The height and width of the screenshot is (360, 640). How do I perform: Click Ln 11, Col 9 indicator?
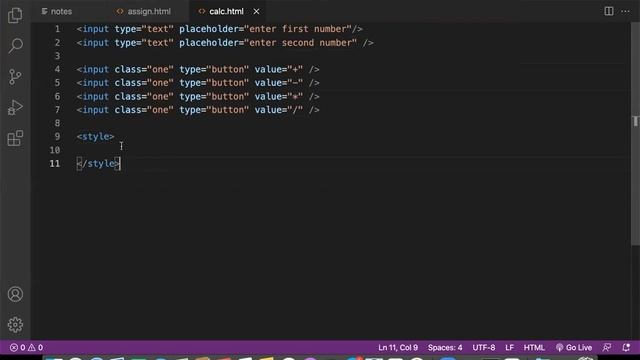tap(398, 347)
